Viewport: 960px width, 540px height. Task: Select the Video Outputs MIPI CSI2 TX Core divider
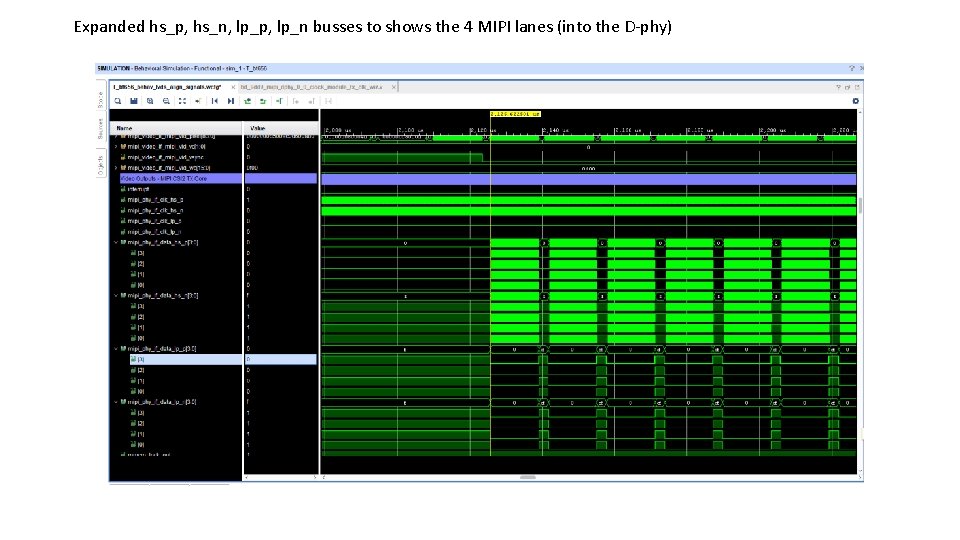coord(181,178)
